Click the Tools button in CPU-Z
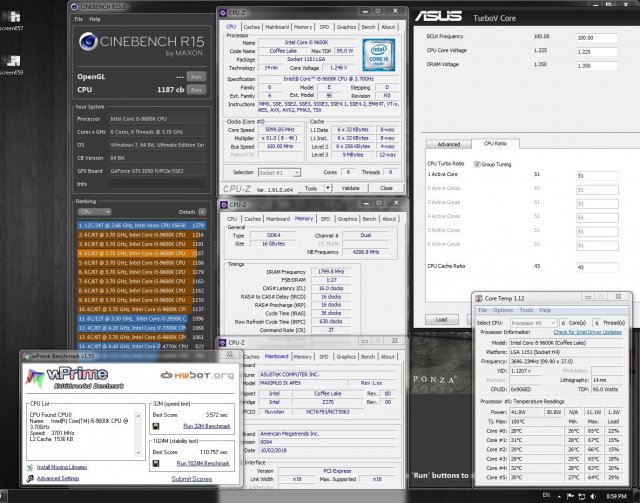The width and height of the screenshot is (640, 503). [x=311, y=188]
